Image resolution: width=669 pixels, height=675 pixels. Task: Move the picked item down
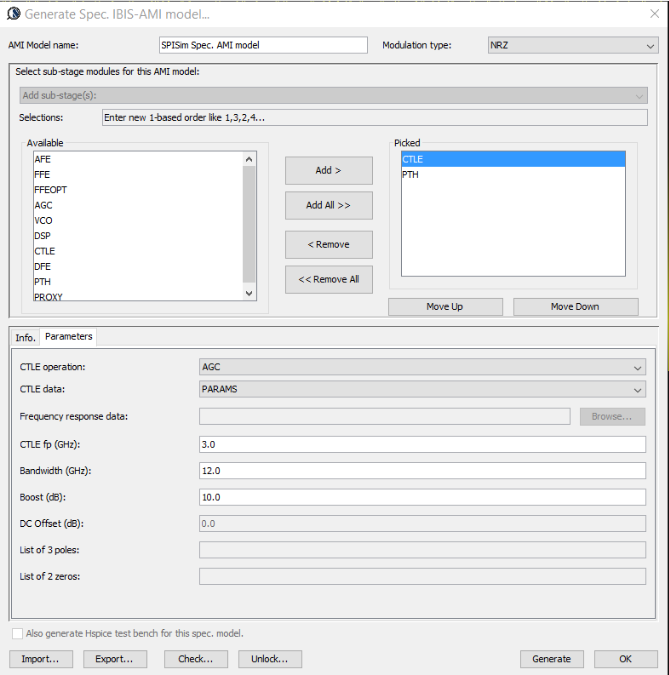pyautogui.click(x=575, y=307)
